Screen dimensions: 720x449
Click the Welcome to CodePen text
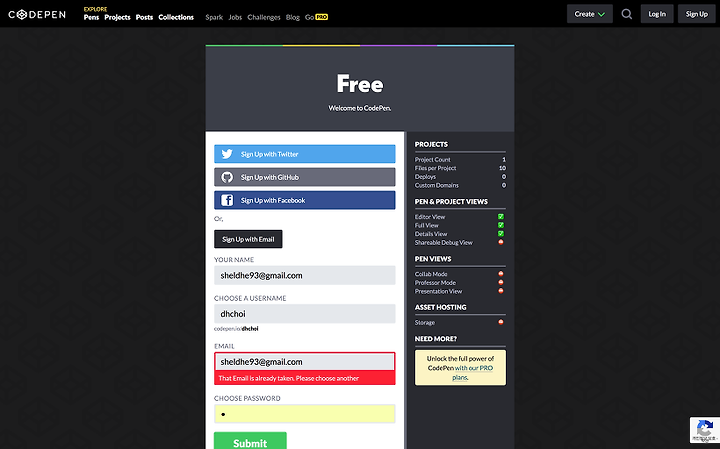360,108
